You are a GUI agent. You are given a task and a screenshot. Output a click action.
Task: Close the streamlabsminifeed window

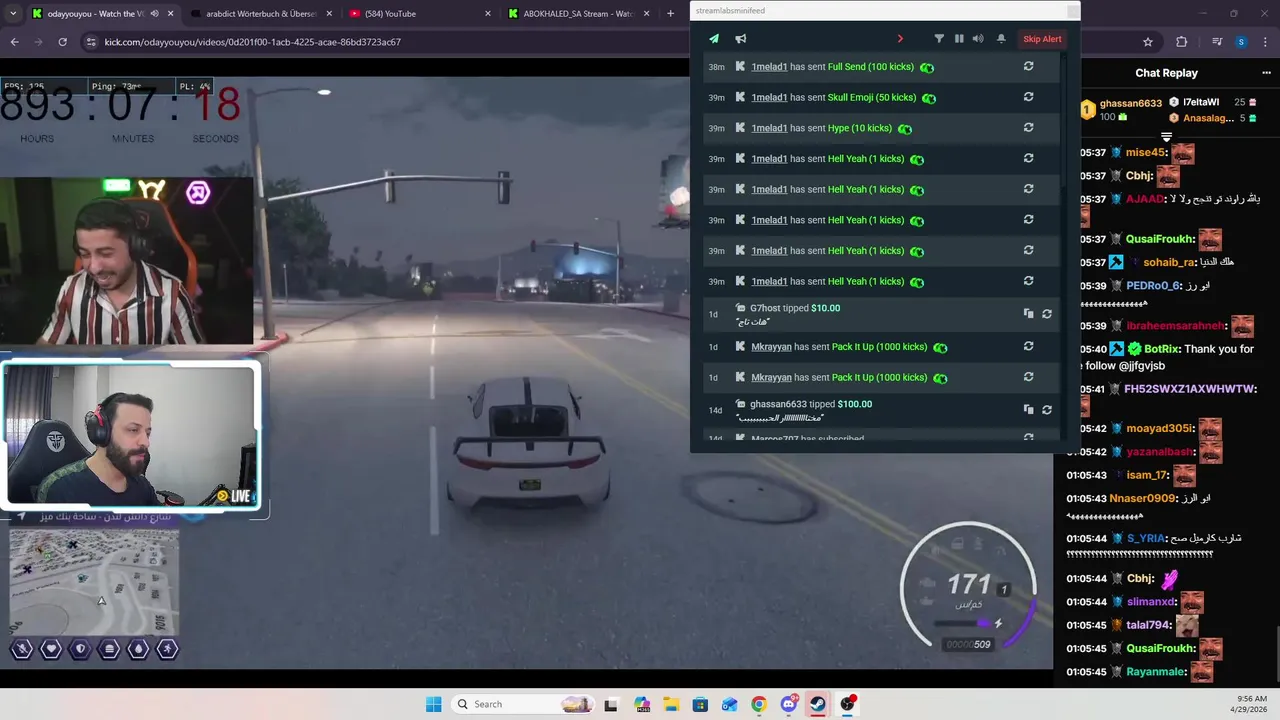(1073, 11)
